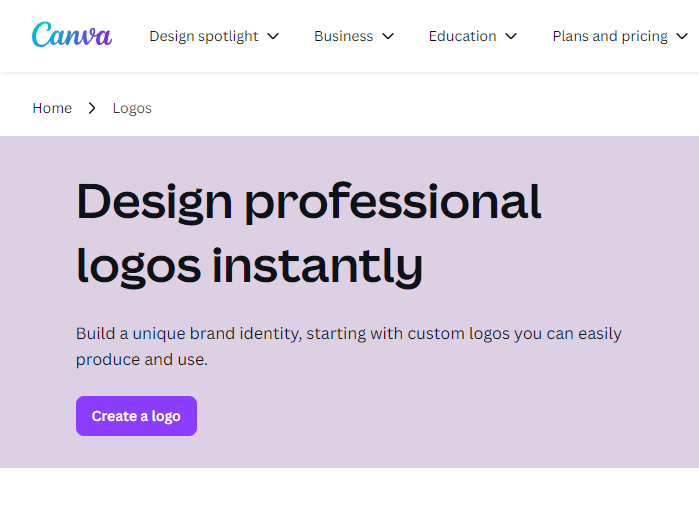Go to the Home breadcrumb link
Viewport: 699px width, 505px height.
[x=52, y=108]
